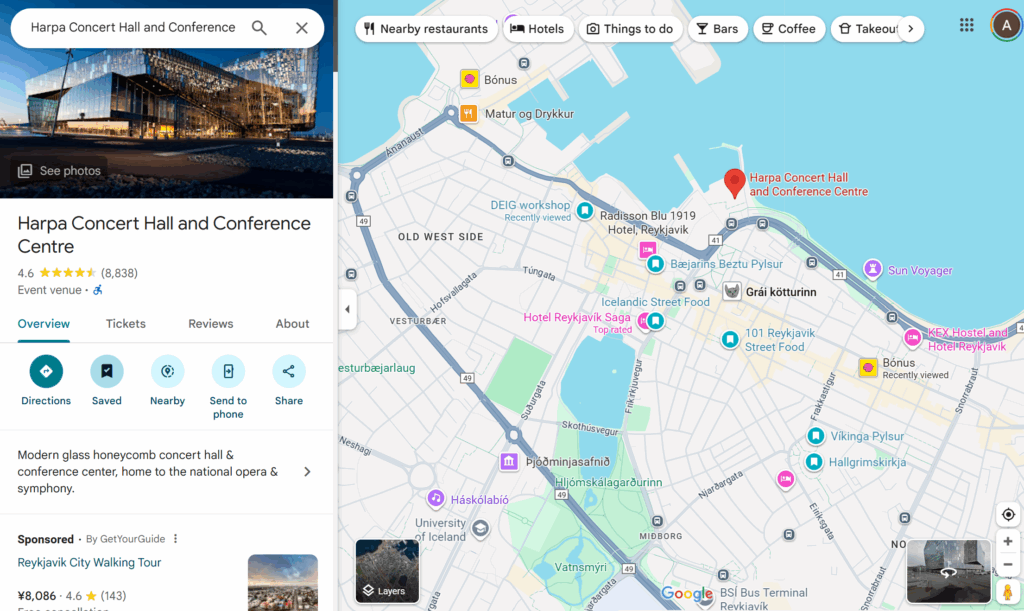Click the By GetYourGuide advertiser text
The image size is (1024, 611).
point(125,539)
